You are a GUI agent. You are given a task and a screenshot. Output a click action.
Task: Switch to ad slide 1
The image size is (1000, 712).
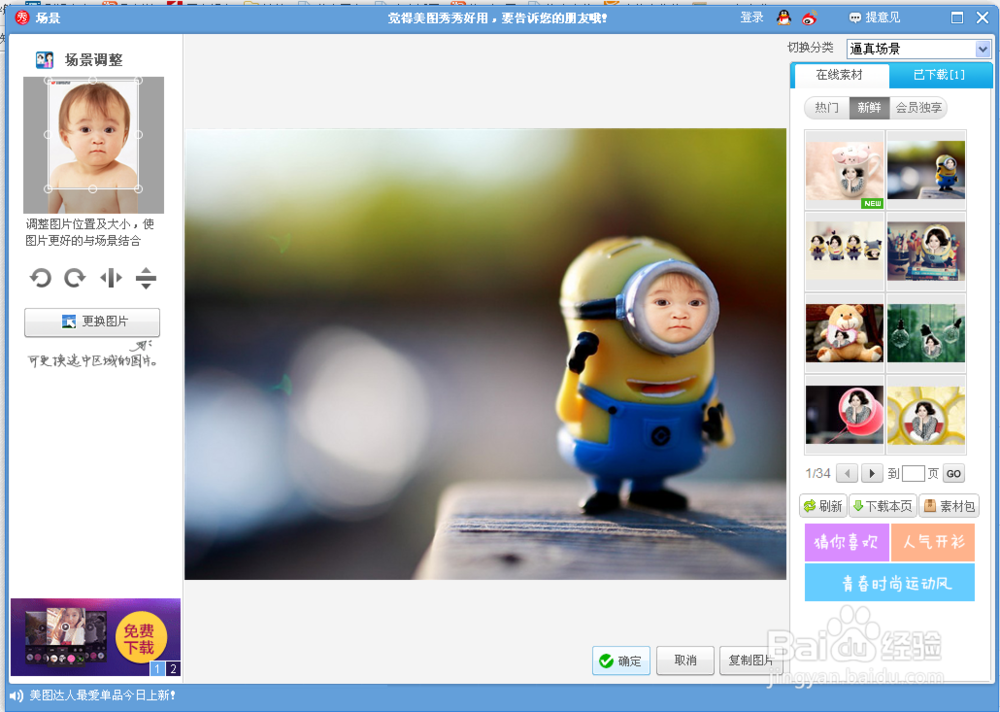(x=158, y=669)
